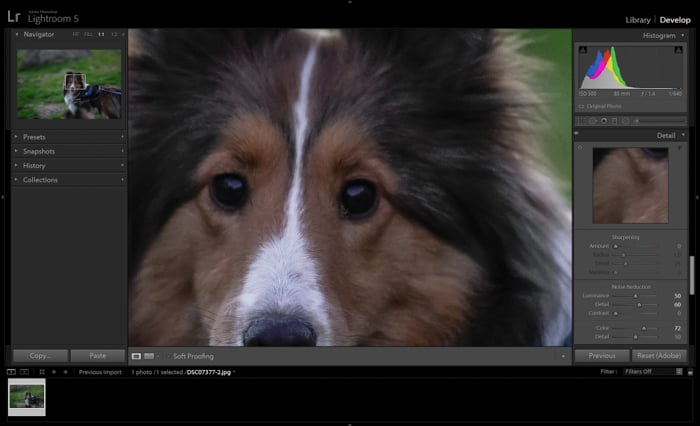Screen dimensions: 700x426
Task: Open the Before/After view options arrow
Action: pos(158,356)
